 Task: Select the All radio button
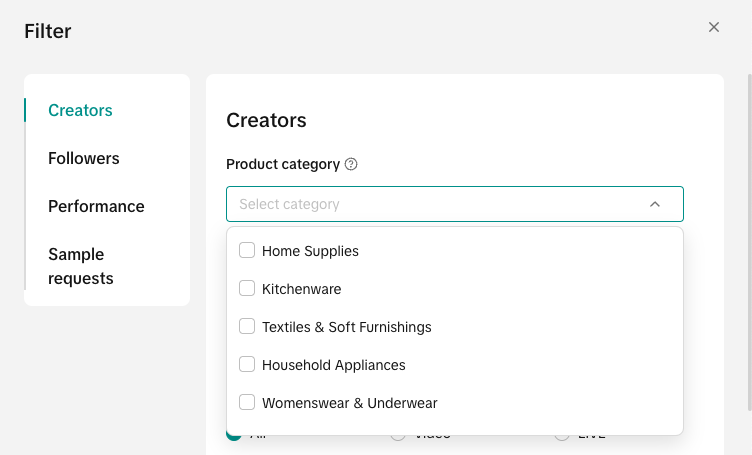pos(234,436)
